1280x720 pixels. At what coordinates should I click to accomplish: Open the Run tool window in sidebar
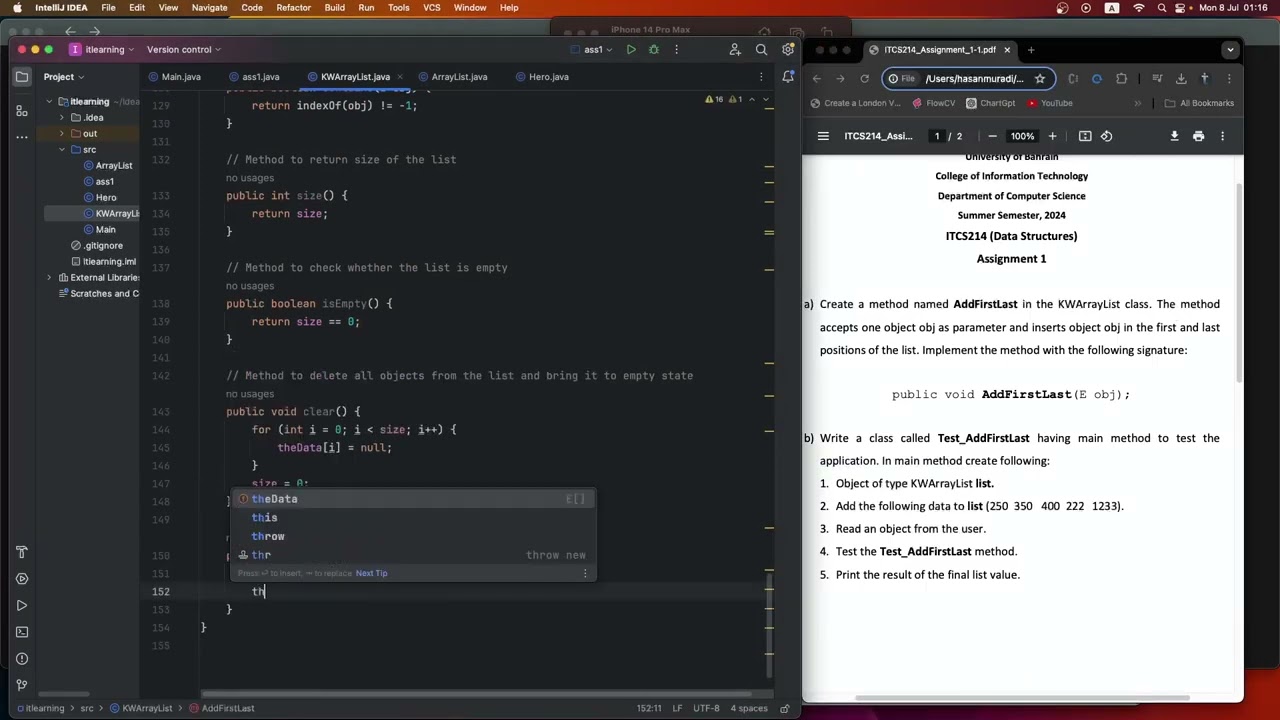coord(22,605)
